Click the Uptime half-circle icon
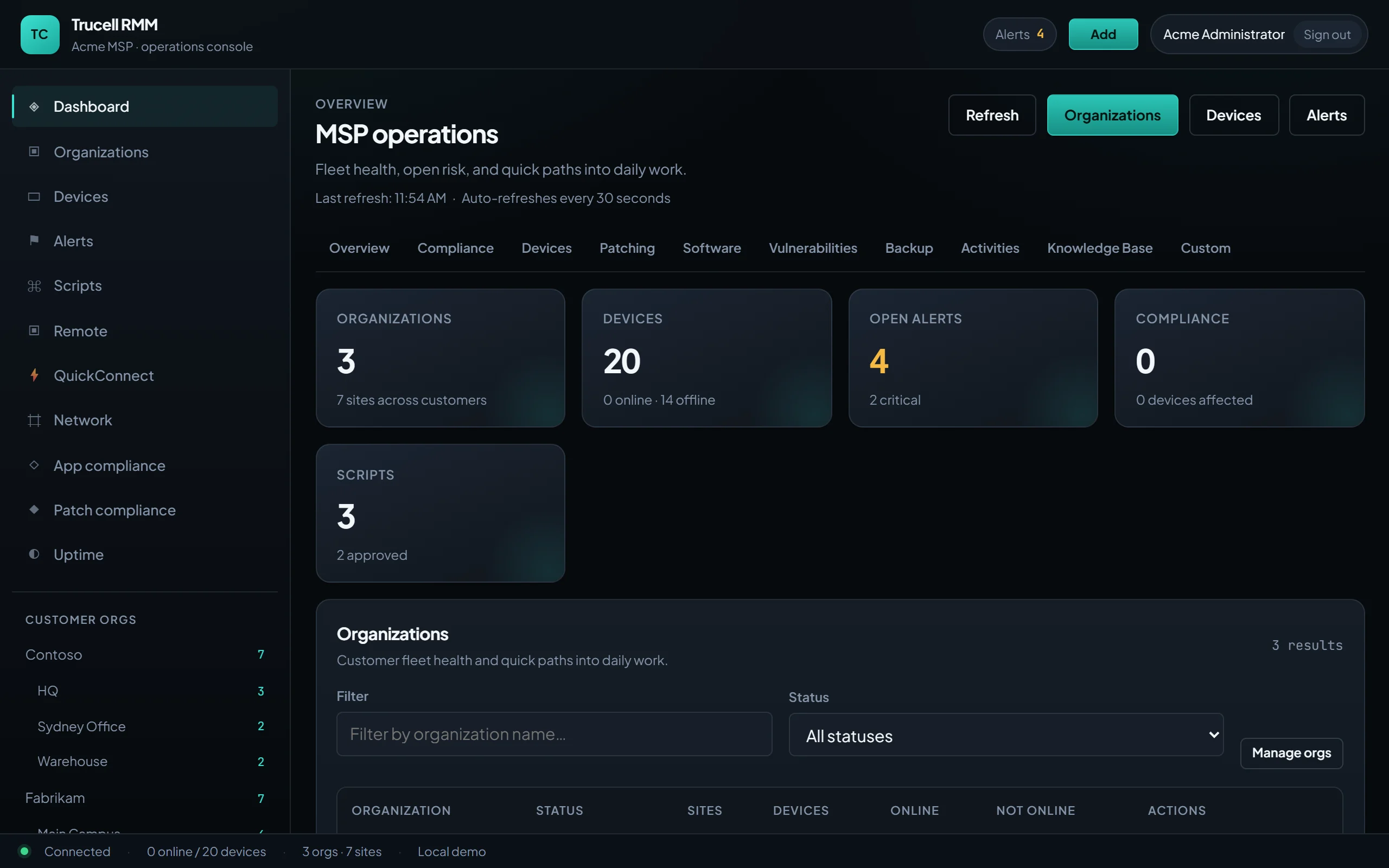The height and width of the screenshot is (868, 1389). [34, 554]
